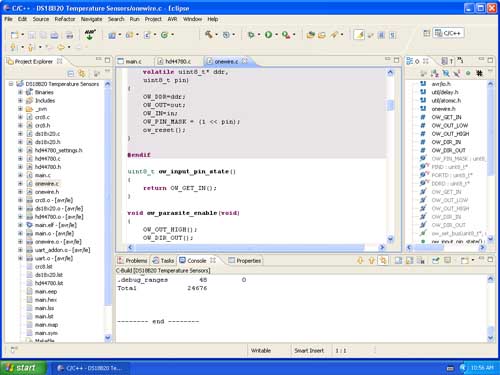This screenshot has width=500, height=375.
Task: Open the Debug button dropdown arrow
Action: 259,35
